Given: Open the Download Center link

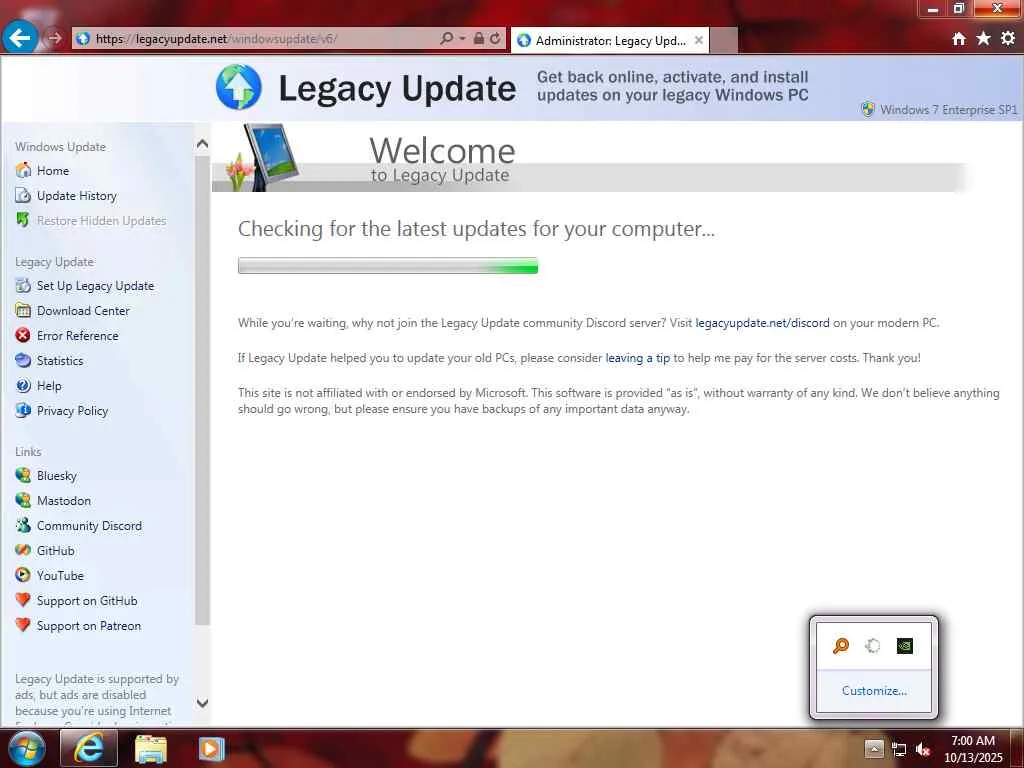Looking at the screenshot, I should [x=83, y=310].
